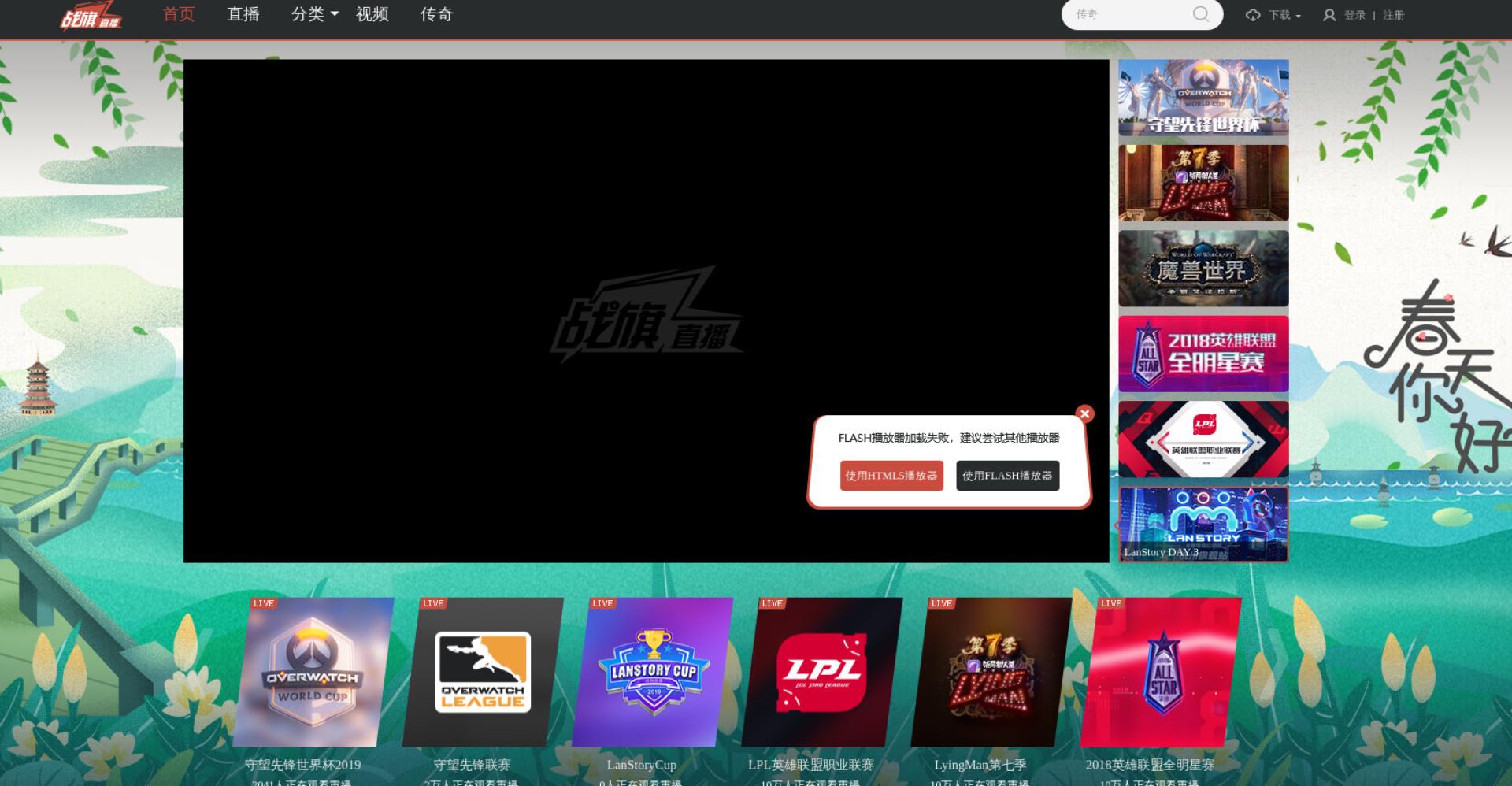Select the 守望先锋世界杯 sidebar thumbnail

(1203, 98)
